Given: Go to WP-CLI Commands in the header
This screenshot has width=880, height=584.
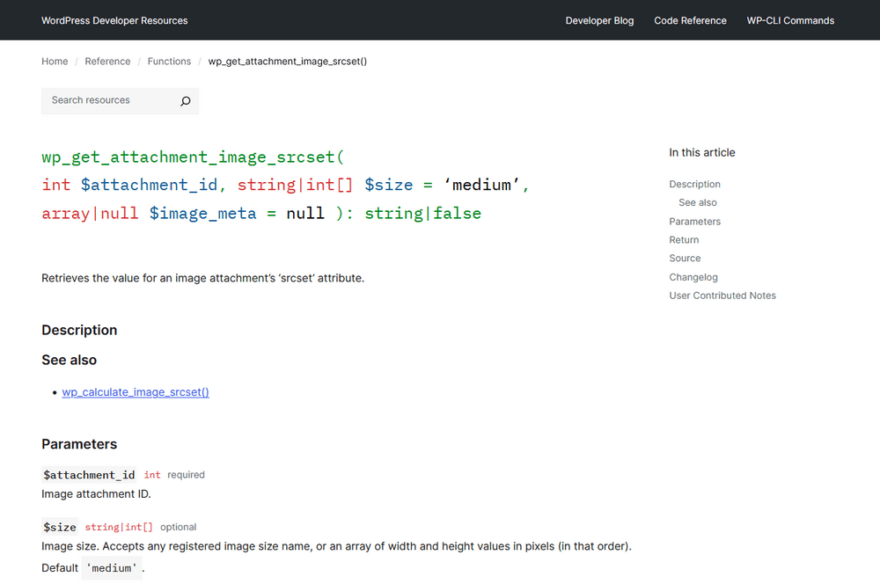Looking at the screenshot, I should pyautogui.click(x=790, y=20).
